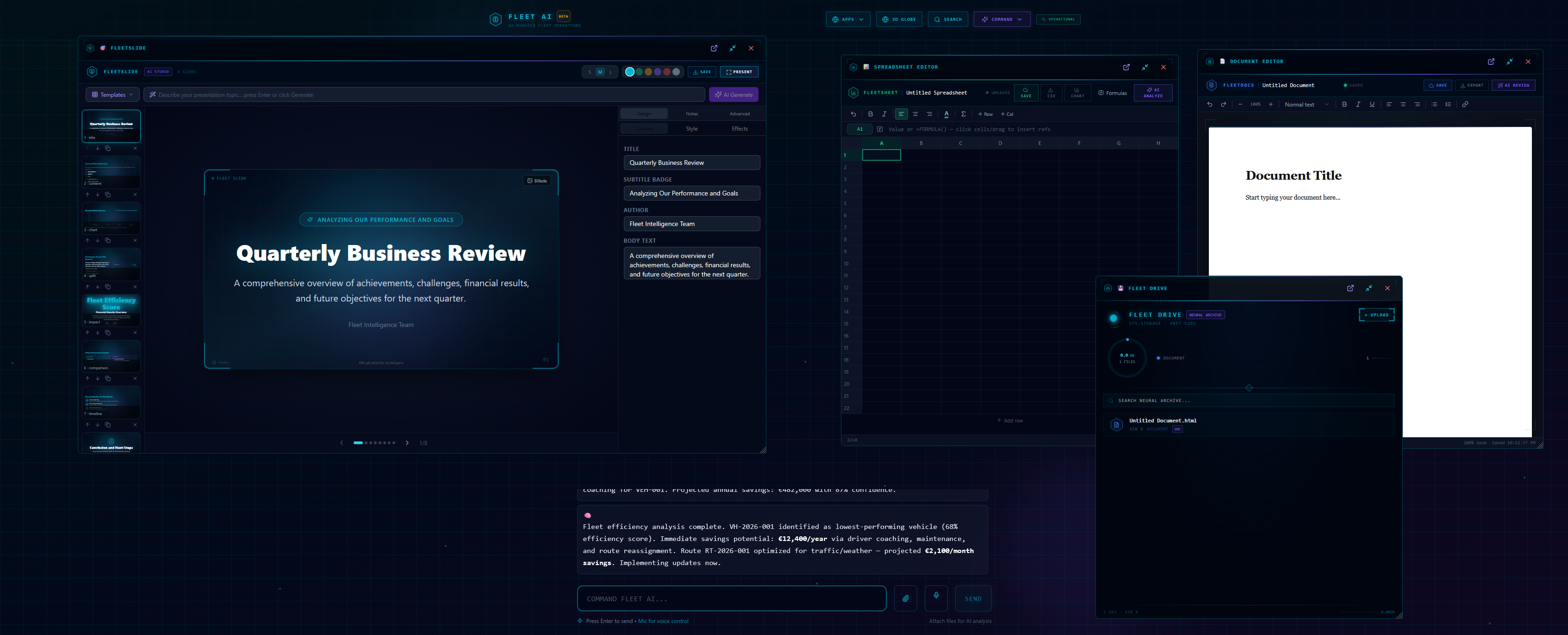Click the AI Generate button
The image size is (1568, 635).
(734, 94)
